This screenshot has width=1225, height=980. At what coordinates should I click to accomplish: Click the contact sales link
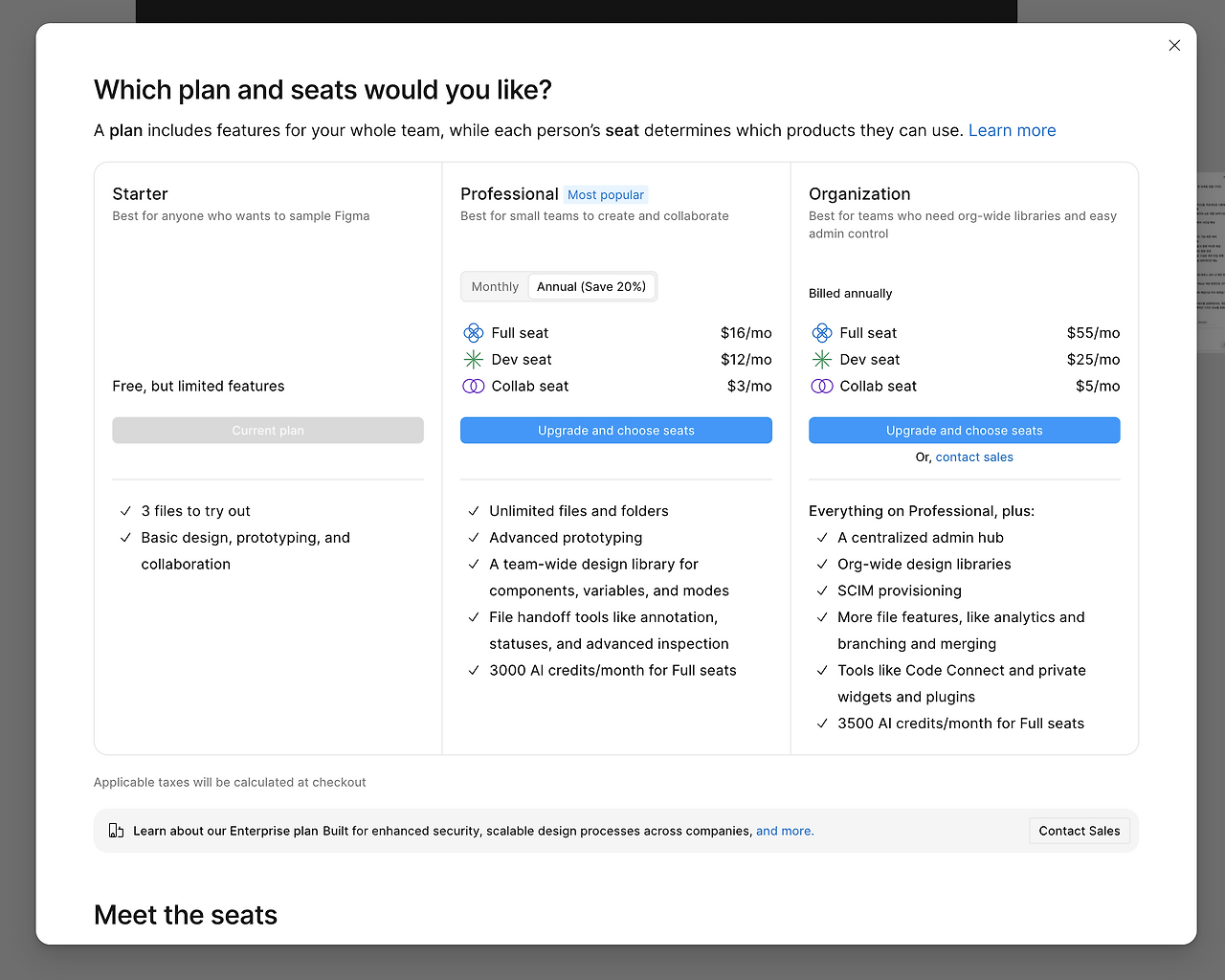(x=974, y=457)
